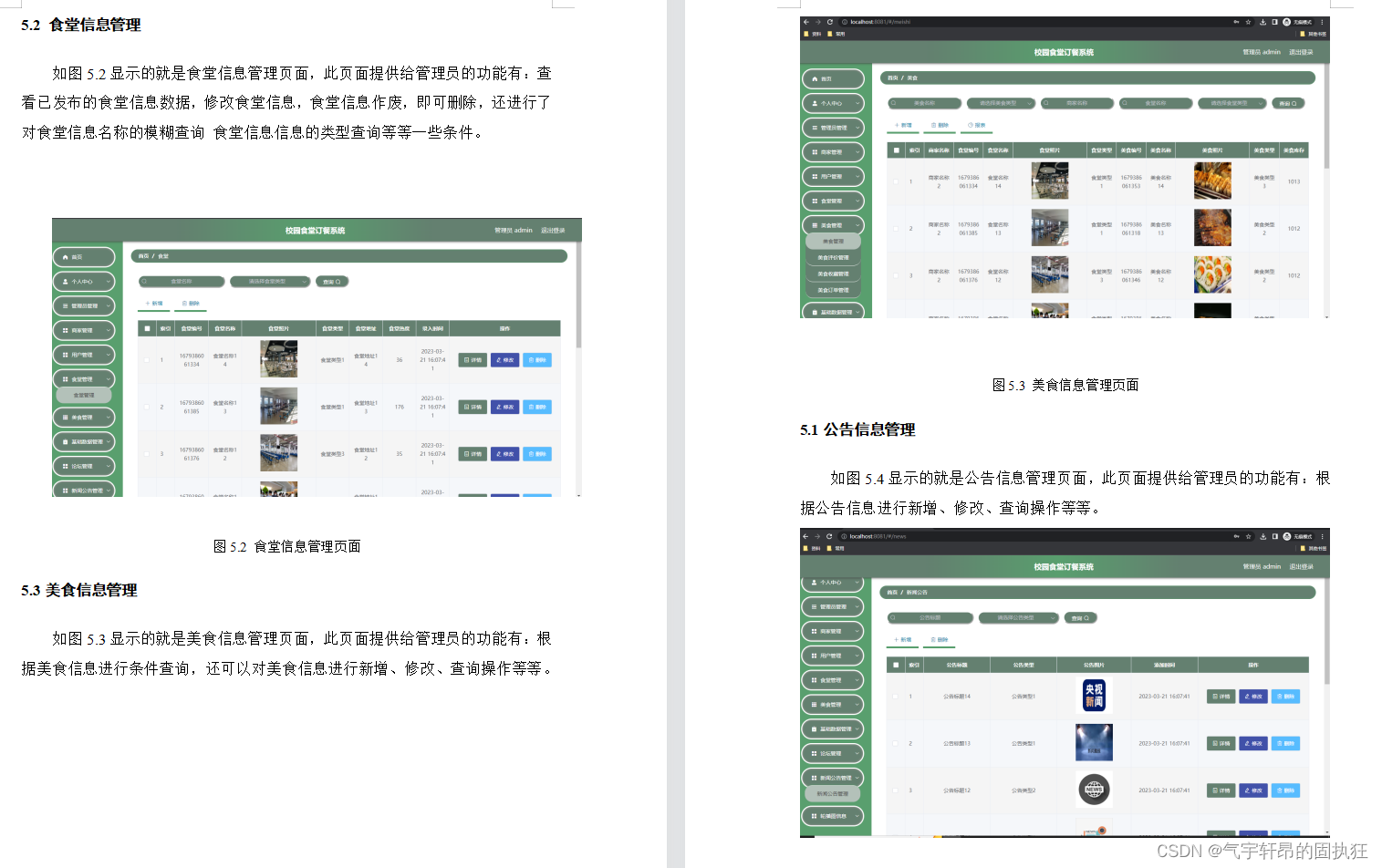Screen dimensions: 1382x868
Task: Click 修改 button in news table row 1
Action: pos(1253,697)
